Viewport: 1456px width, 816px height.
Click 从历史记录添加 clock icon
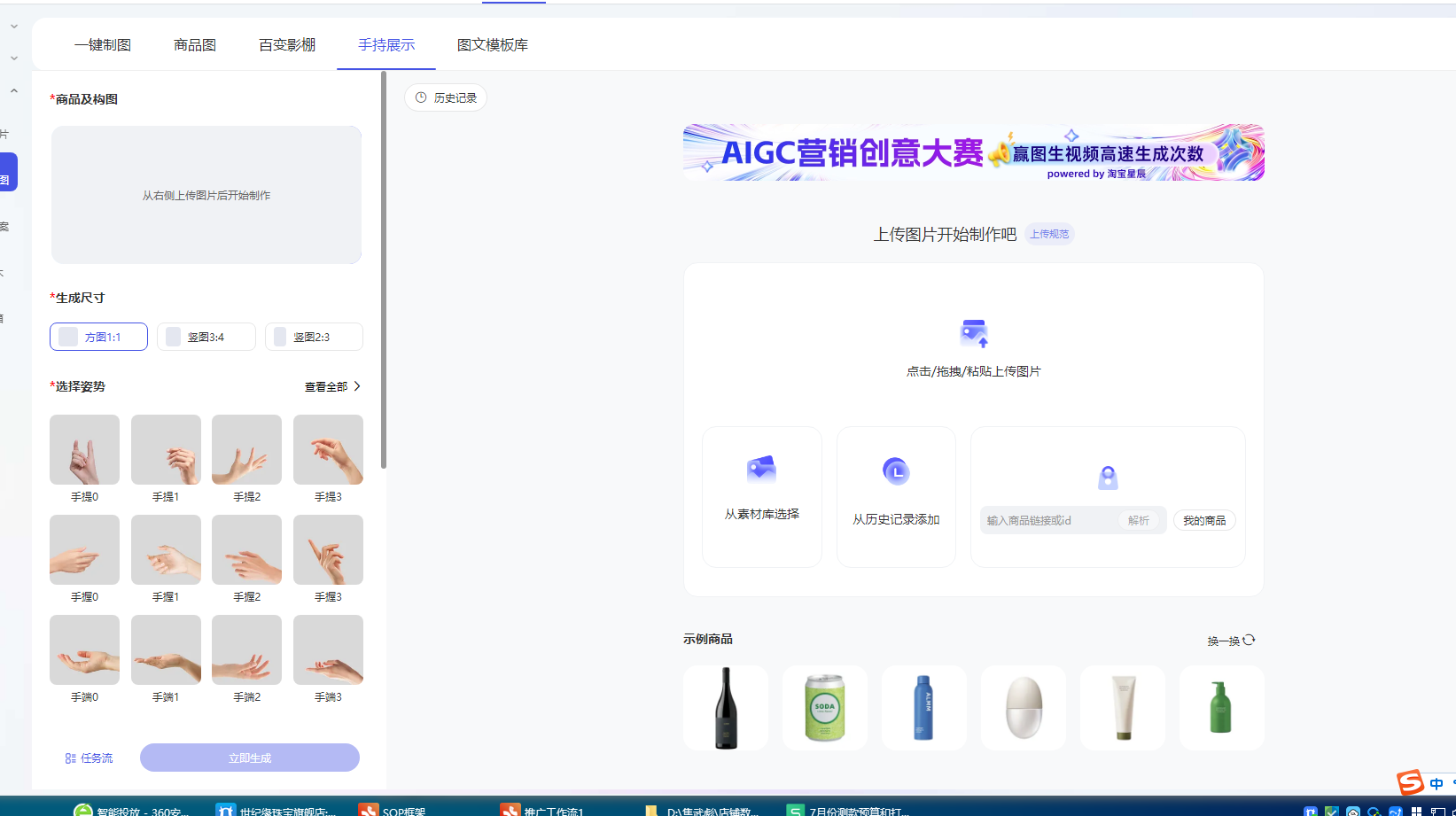point(896,471)
